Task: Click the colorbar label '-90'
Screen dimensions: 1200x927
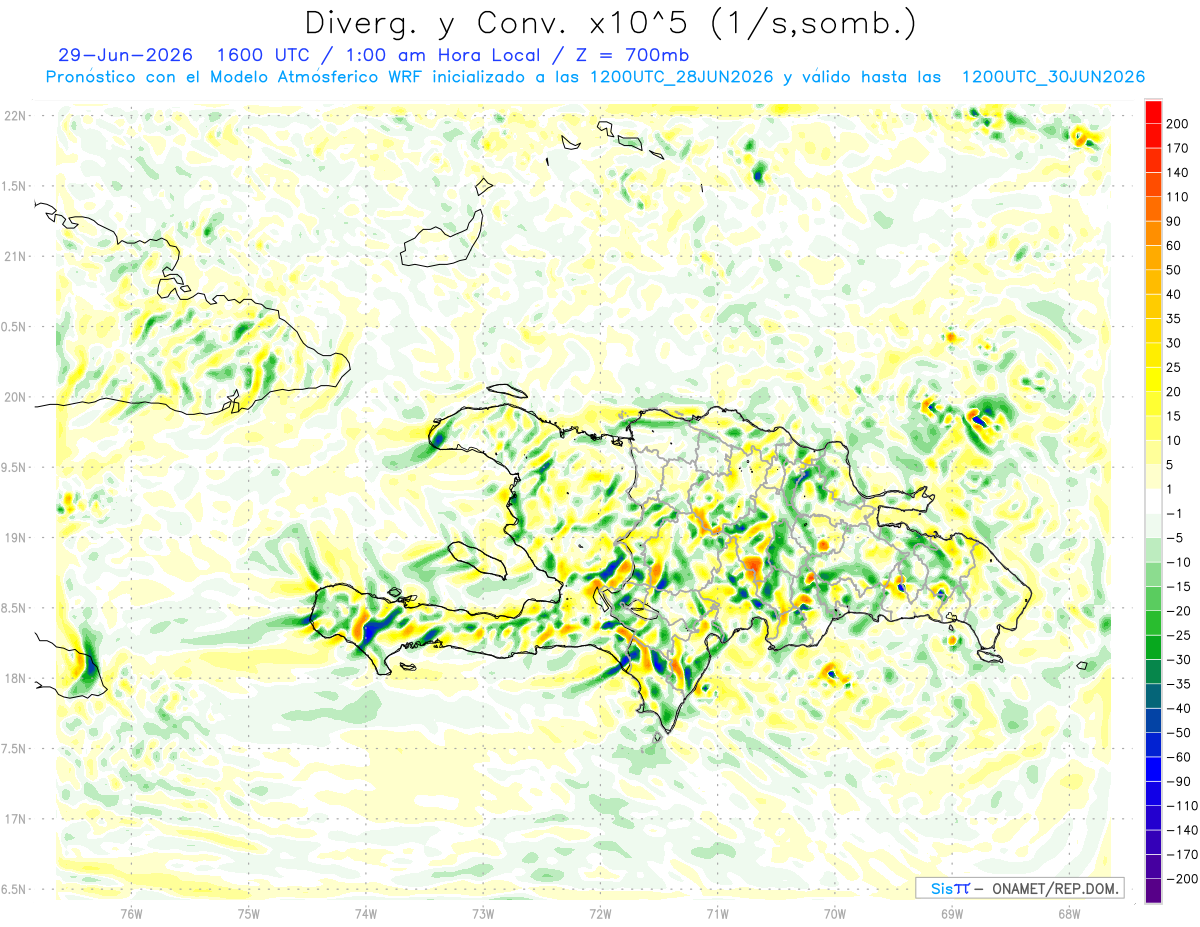Action: click(1181, 782)
